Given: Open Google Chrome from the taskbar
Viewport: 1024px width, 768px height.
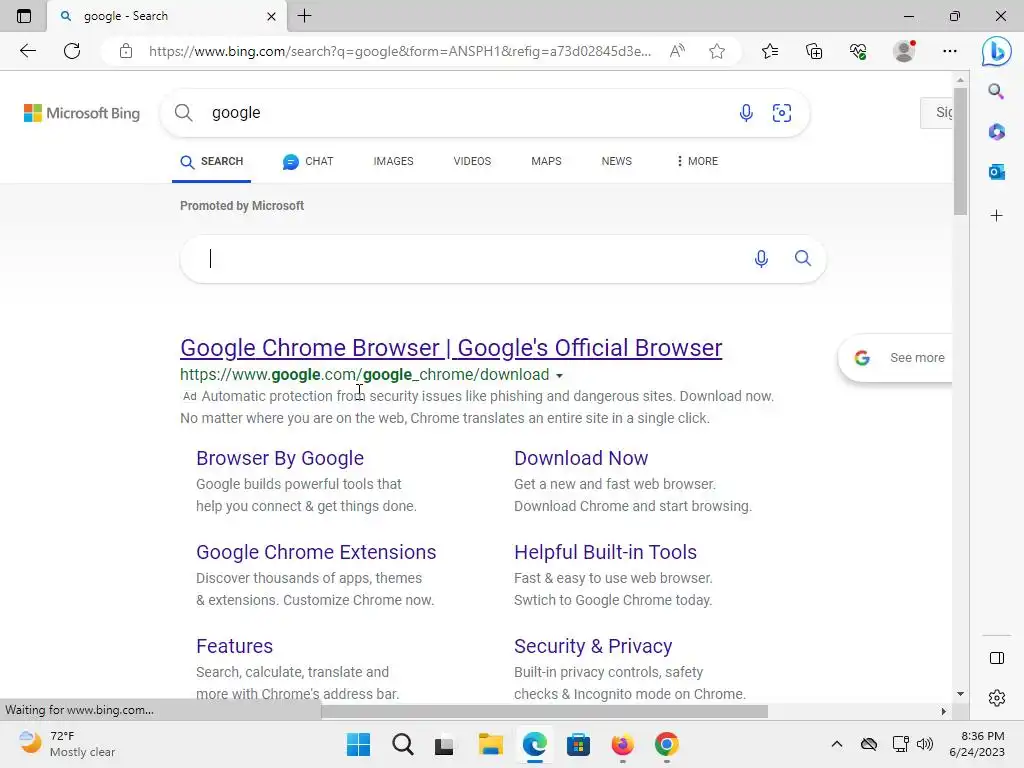Looking at the screenshot, I should [667, 744].
